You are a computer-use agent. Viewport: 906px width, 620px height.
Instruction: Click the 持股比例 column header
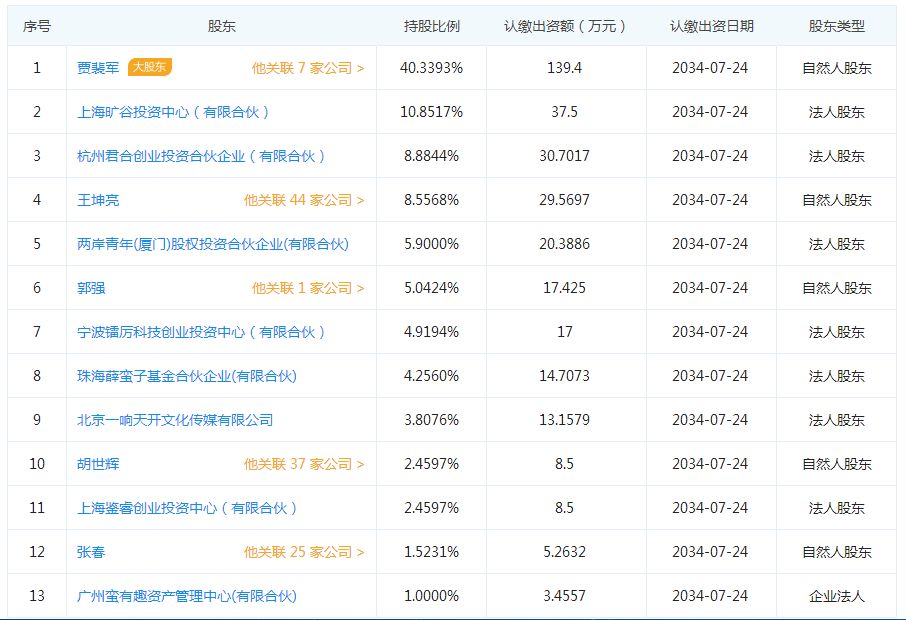pyautogui.click(x=432, y=26)
